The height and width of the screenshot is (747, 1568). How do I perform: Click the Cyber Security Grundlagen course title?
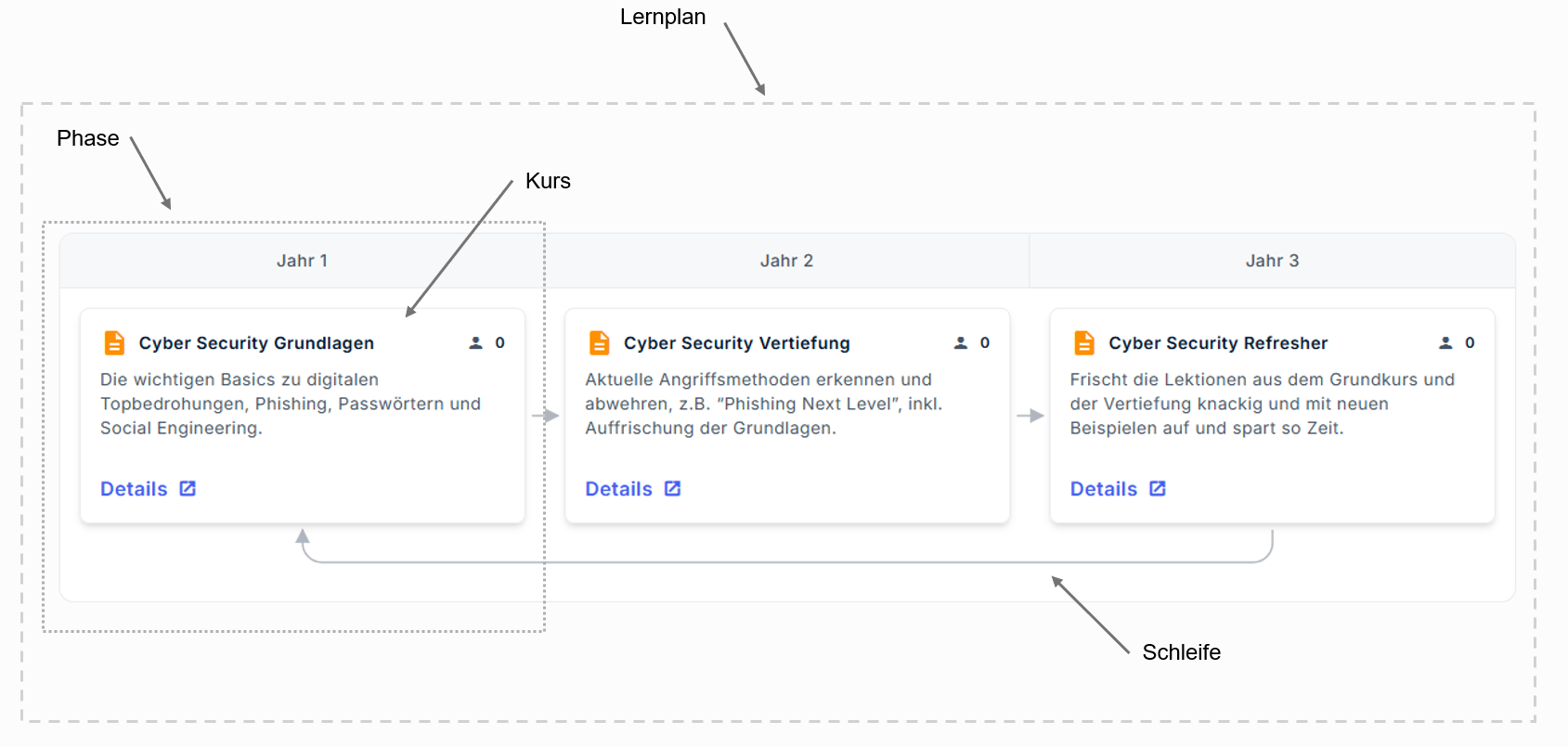(x=256, y=343)
